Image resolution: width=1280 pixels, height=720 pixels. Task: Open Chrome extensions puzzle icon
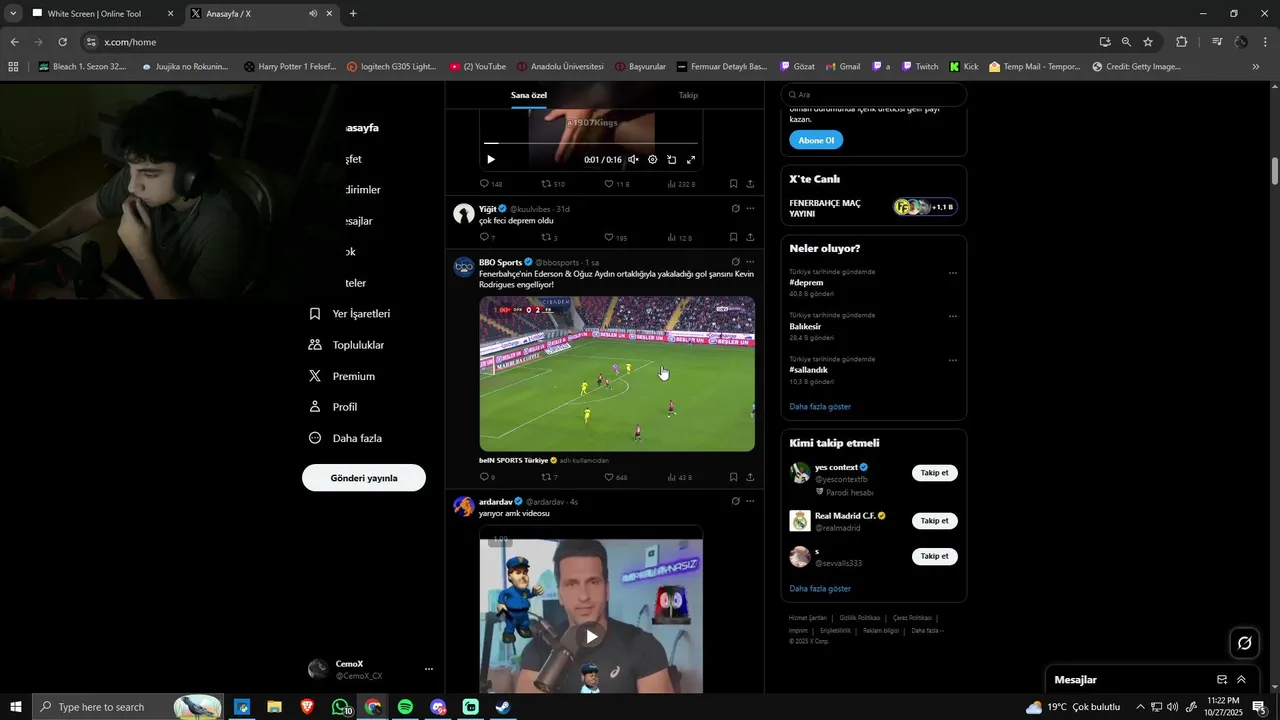click(1182, 42)
